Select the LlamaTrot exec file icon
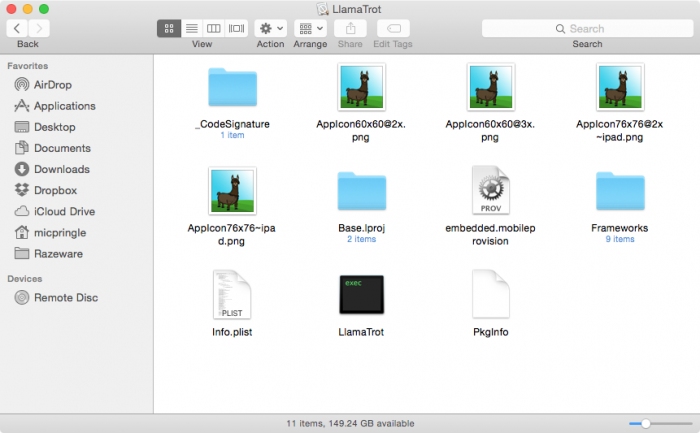 [x=362, y=295]
